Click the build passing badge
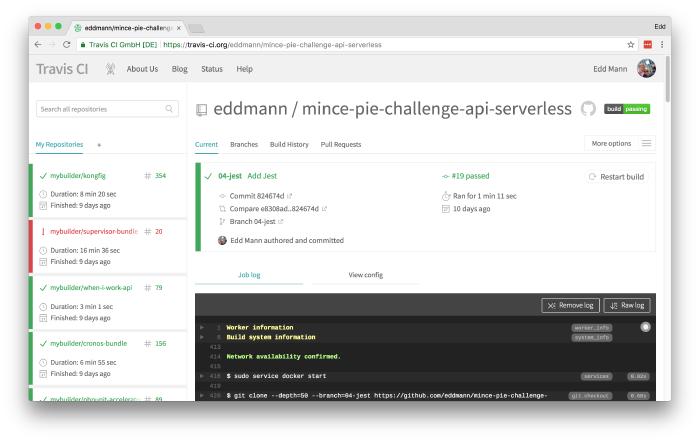 click(627, 109)
